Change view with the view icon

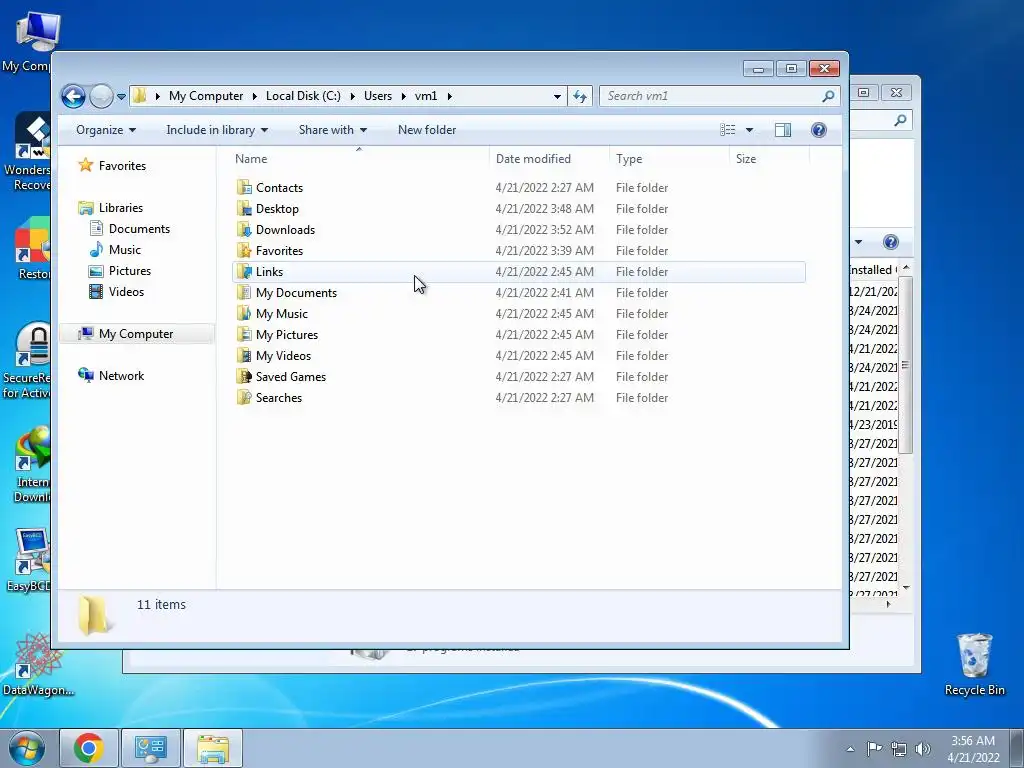(x=728, y=130)
